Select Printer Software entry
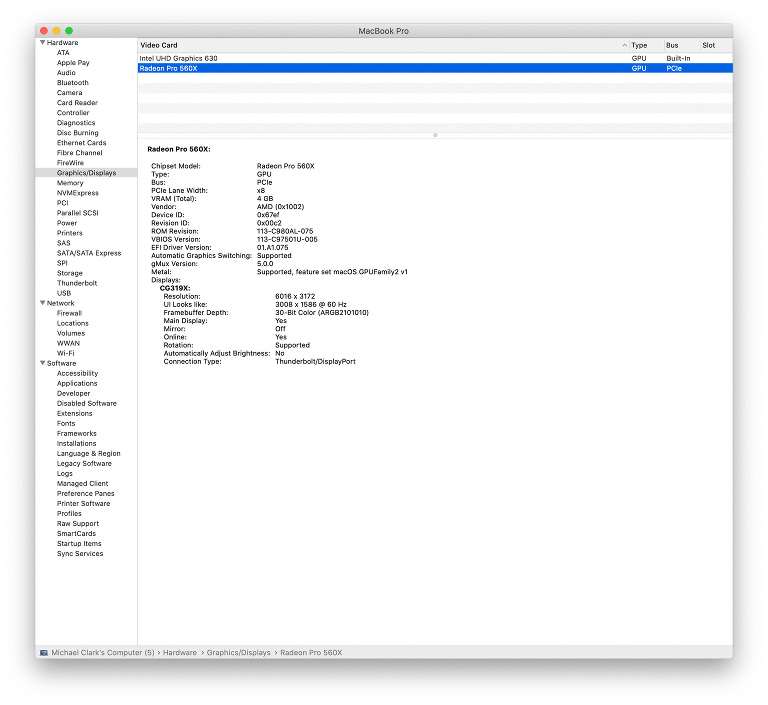Screen dimensions: 768x705 [83, 504]
